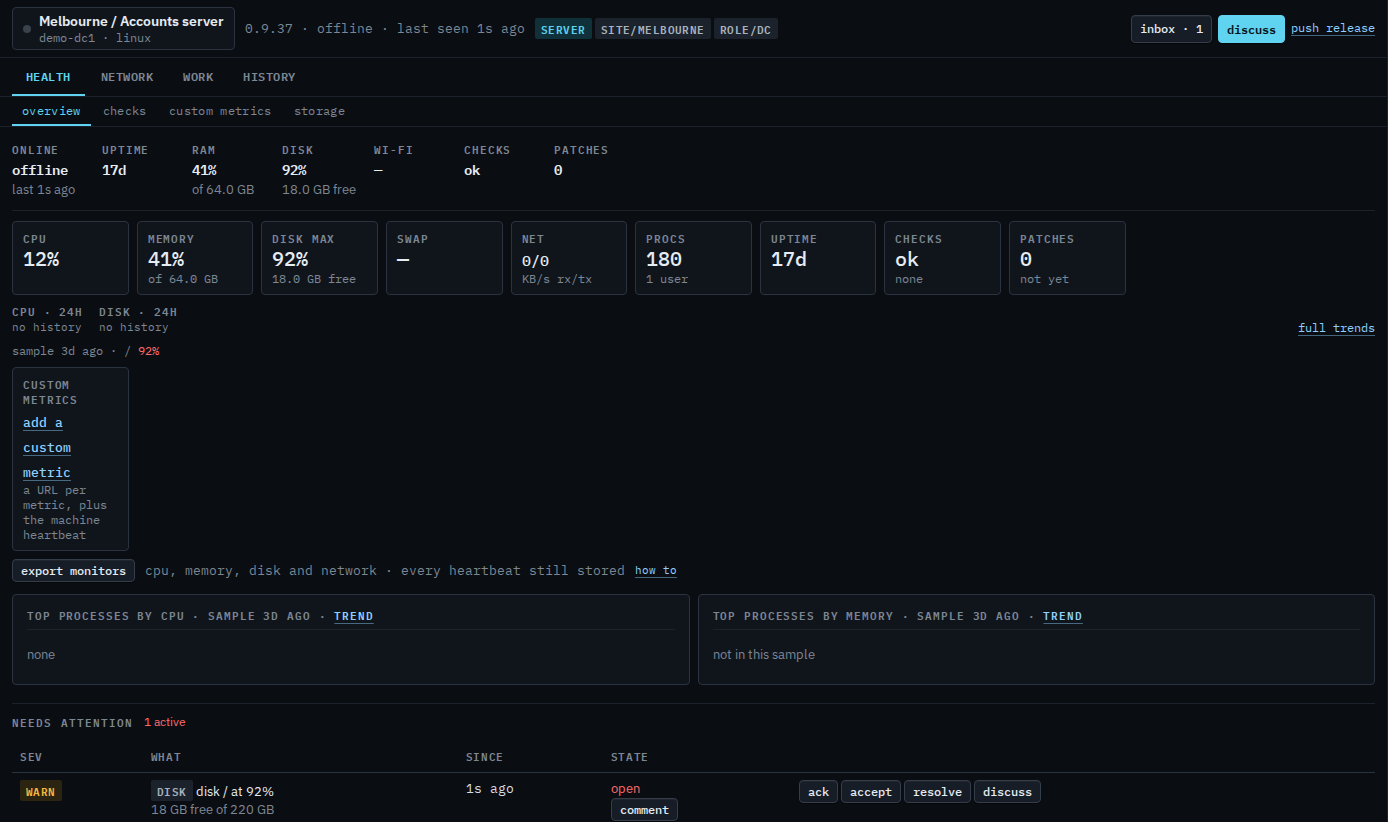The height and width of the screenshot is (822, 1388).
Task: Open the CPU 12% card
Action: point(70,258)
